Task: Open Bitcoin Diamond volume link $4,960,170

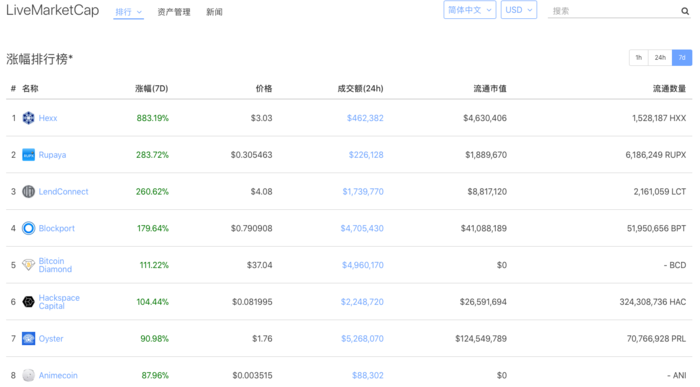Action: point(363,265)
